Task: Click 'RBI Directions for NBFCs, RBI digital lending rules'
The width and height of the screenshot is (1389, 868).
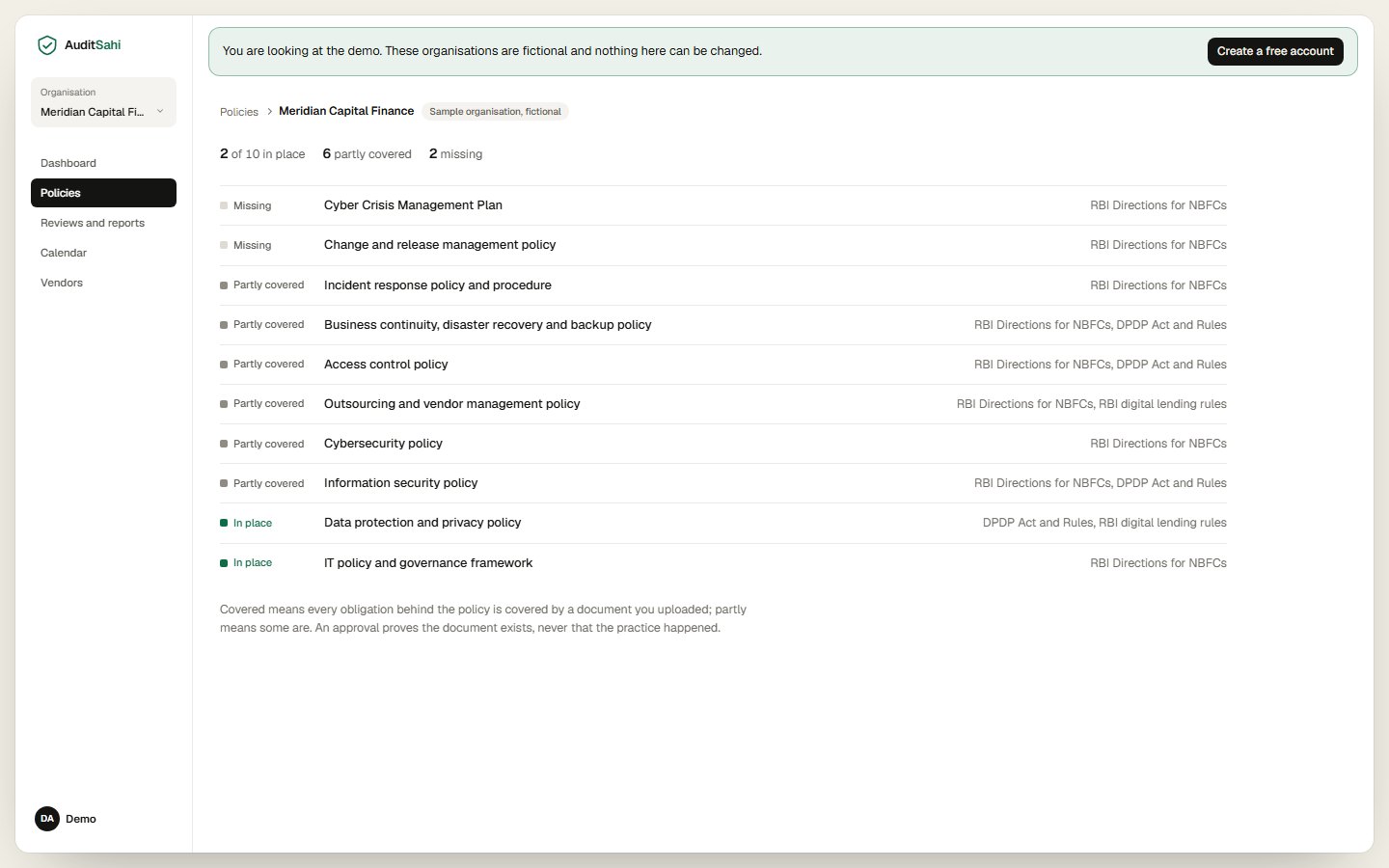Action: pyautogui.click(x=1092, y=404)
